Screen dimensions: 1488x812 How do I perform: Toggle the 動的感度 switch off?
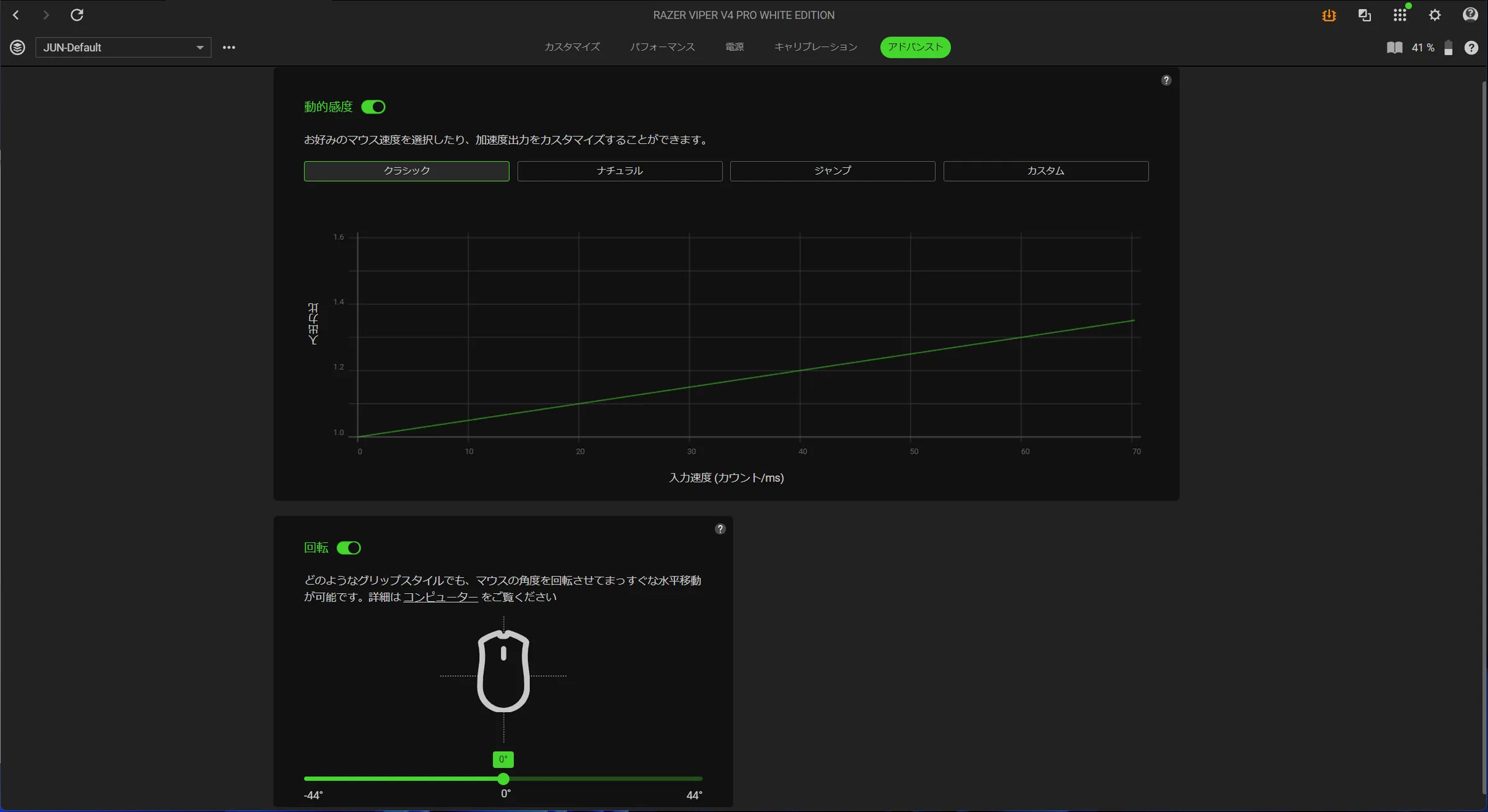click(x=373, y=107)
